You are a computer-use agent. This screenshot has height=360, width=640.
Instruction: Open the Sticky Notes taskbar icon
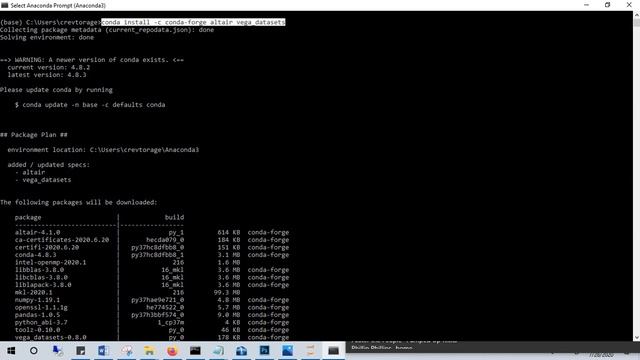80,351
